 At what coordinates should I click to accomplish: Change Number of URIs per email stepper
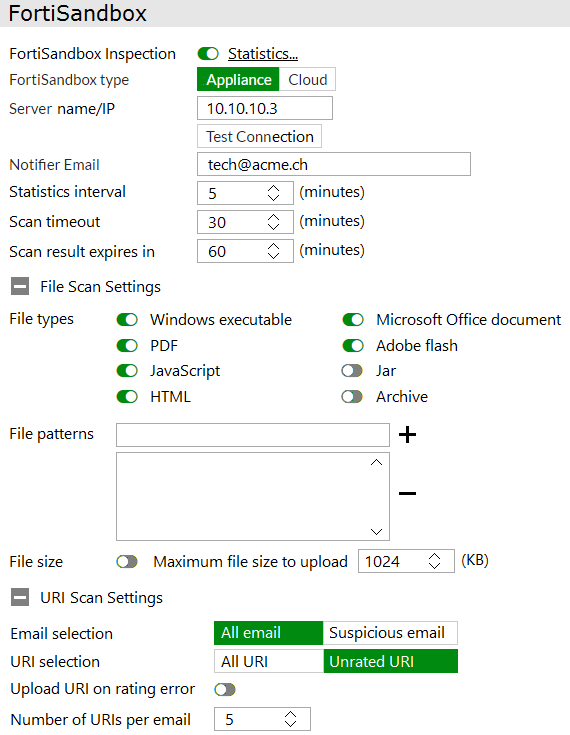[x=291, y=719]
